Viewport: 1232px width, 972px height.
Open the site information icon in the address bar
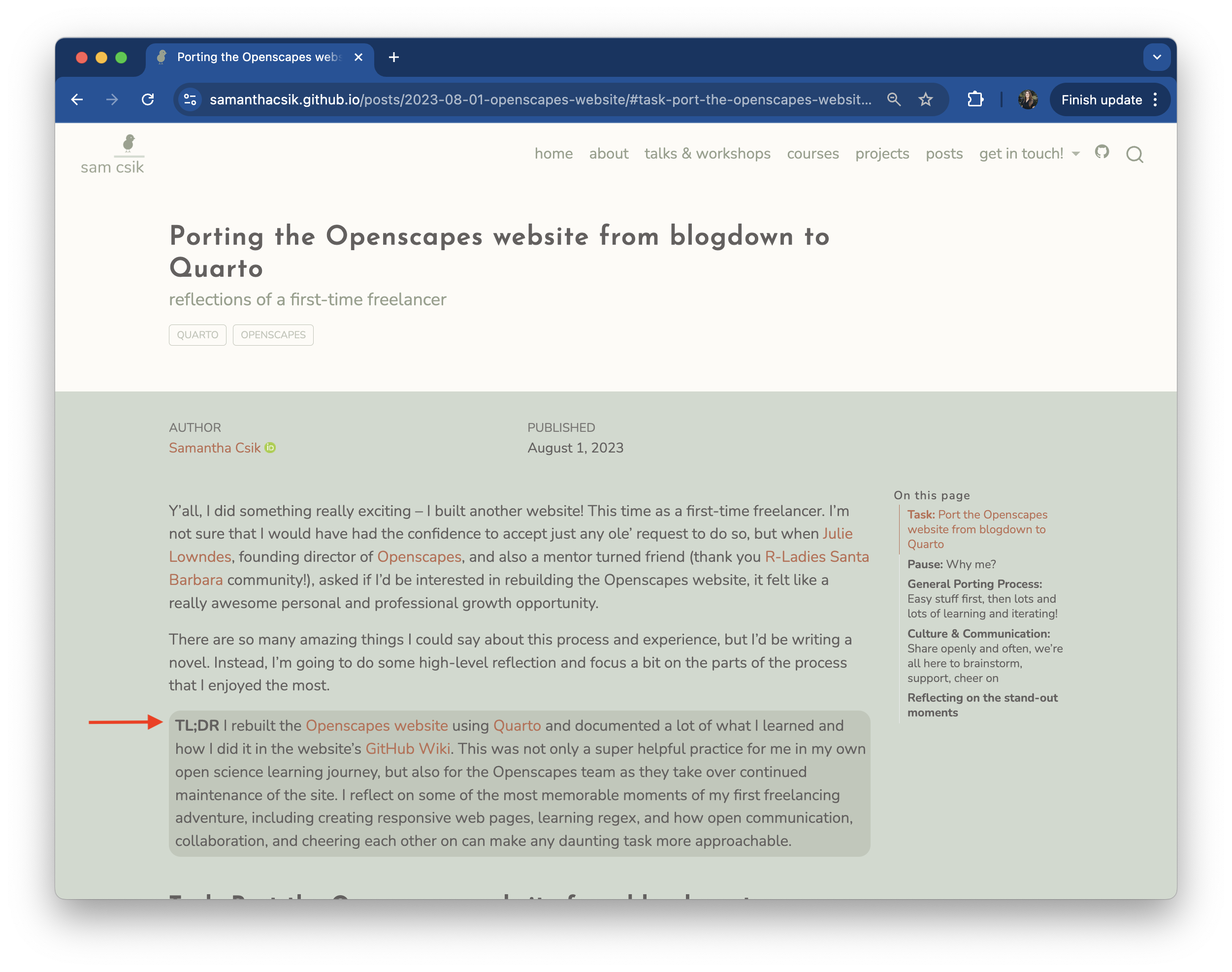tap(190, 99)
